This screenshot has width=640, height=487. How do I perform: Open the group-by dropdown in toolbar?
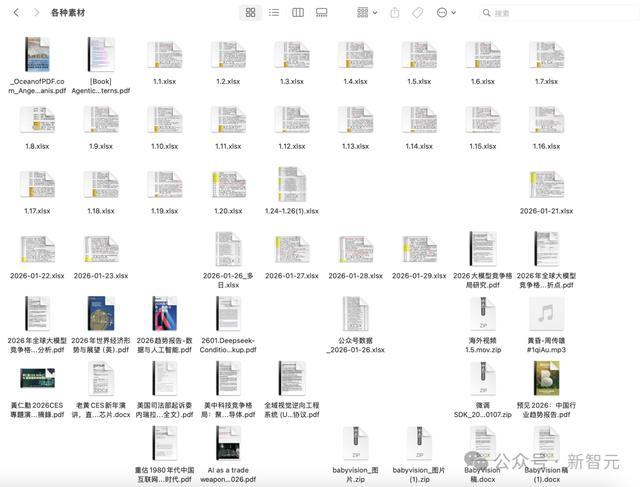click(x=367, y=13)
